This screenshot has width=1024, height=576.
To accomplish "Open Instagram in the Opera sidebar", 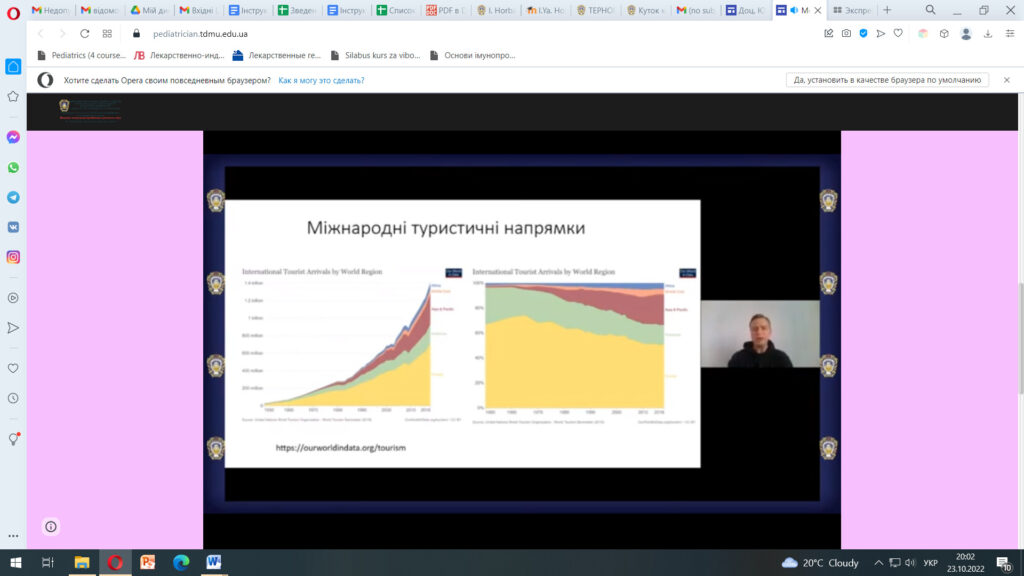I will coord(13,257).
